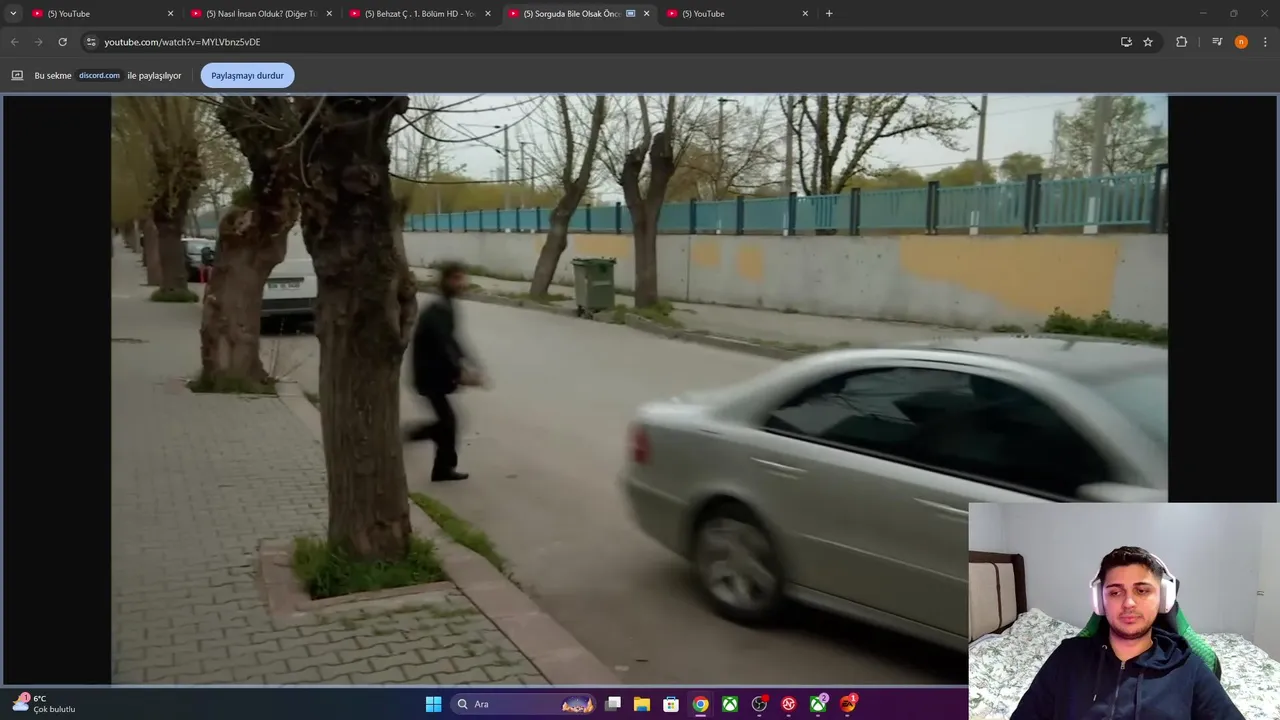Image resolution: width=1280 pixels, height=720 pixels.
Task: Click the discord.com chip in sharing bar
Action: [99, 75]
